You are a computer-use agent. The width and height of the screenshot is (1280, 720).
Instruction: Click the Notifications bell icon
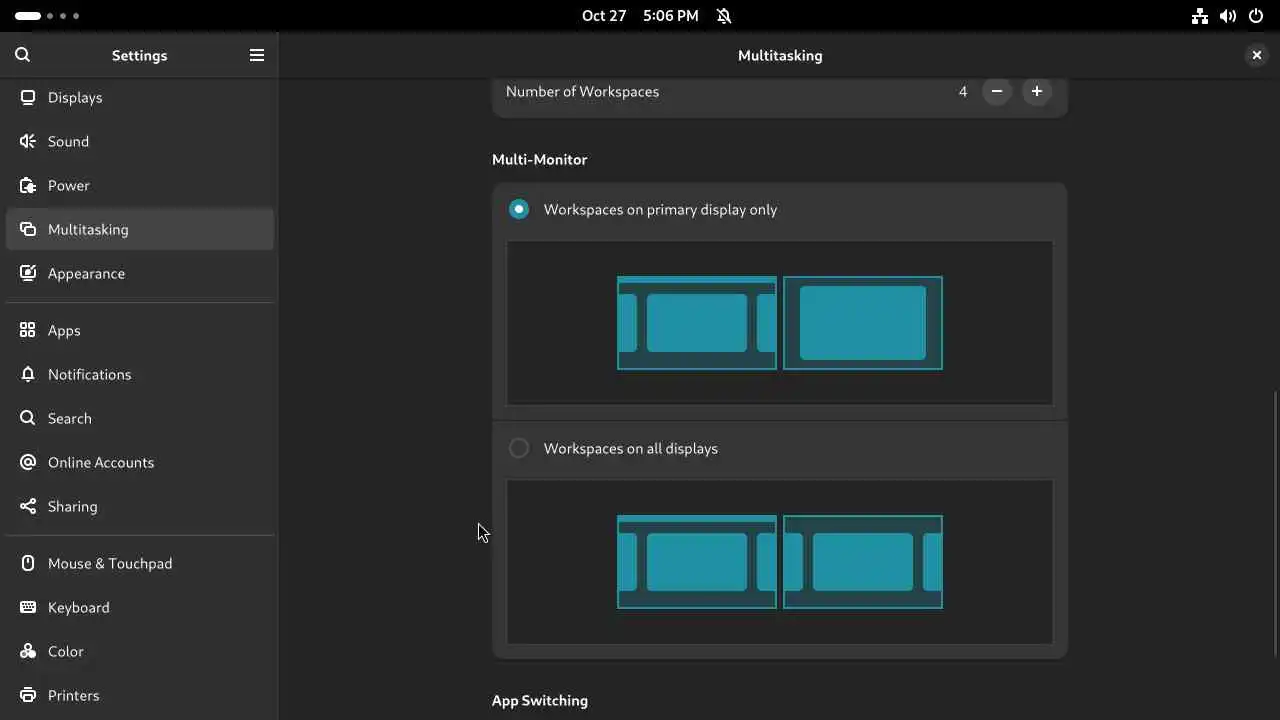pyautogui.click(x=28, y=374)
